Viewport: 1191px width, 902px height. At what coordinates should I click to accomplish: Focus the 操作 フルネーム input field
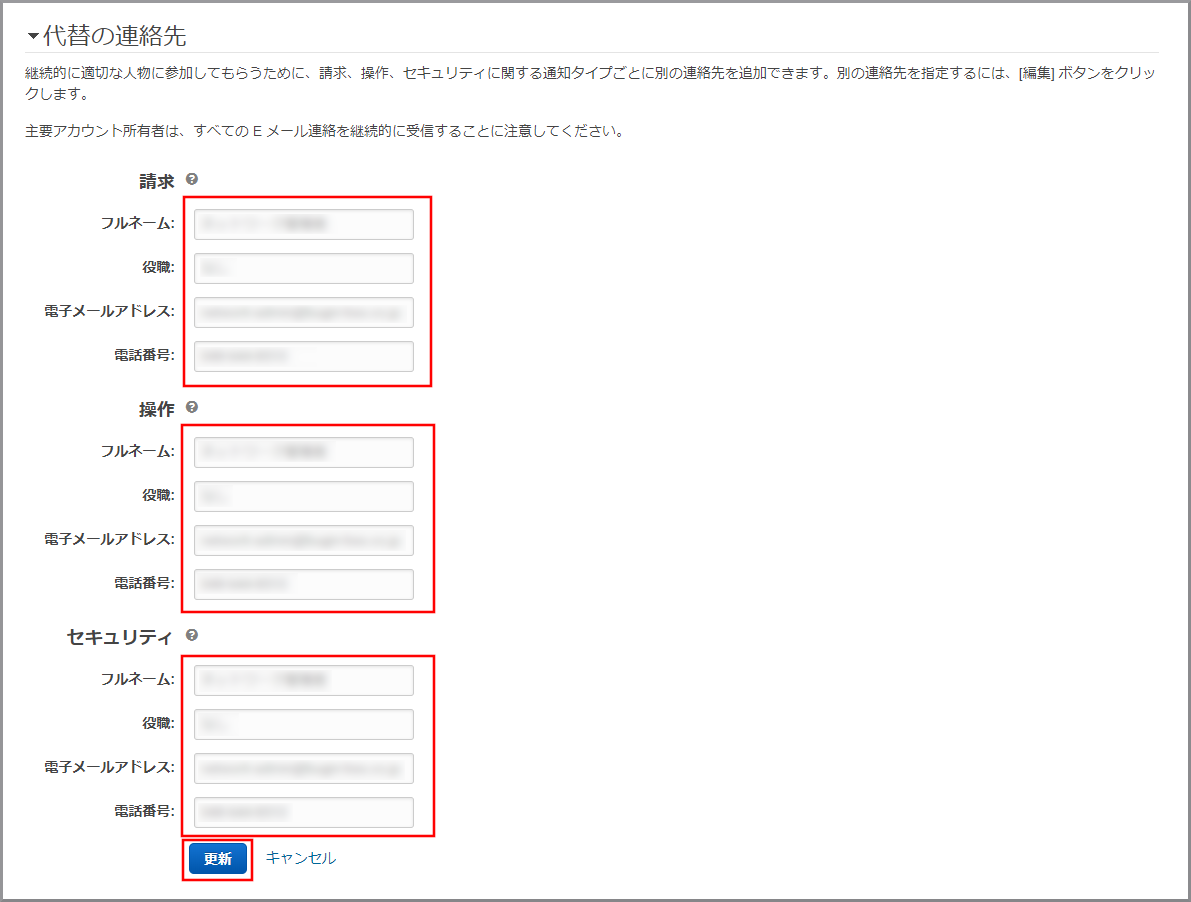[304, 452]
